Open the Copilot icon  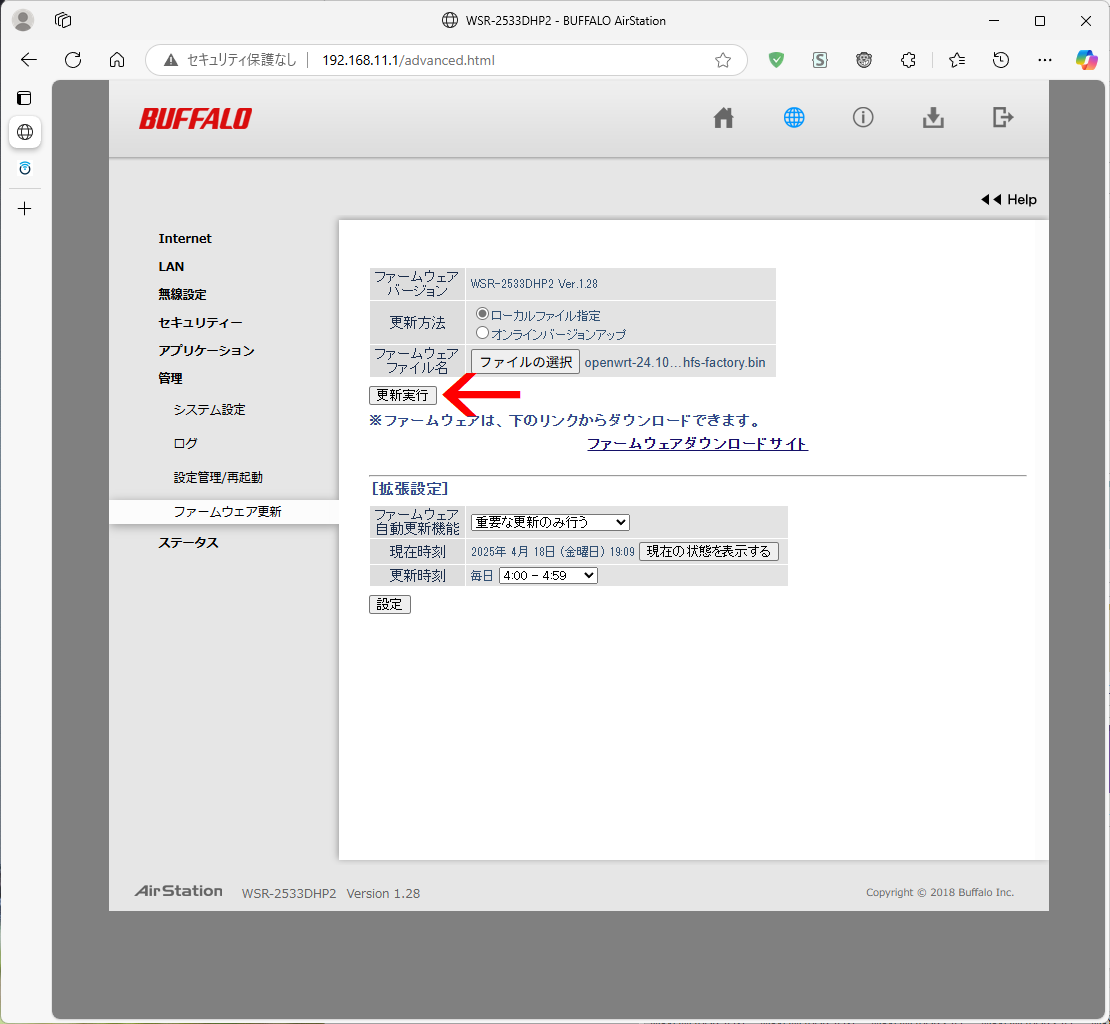[x=1086, y=60]
